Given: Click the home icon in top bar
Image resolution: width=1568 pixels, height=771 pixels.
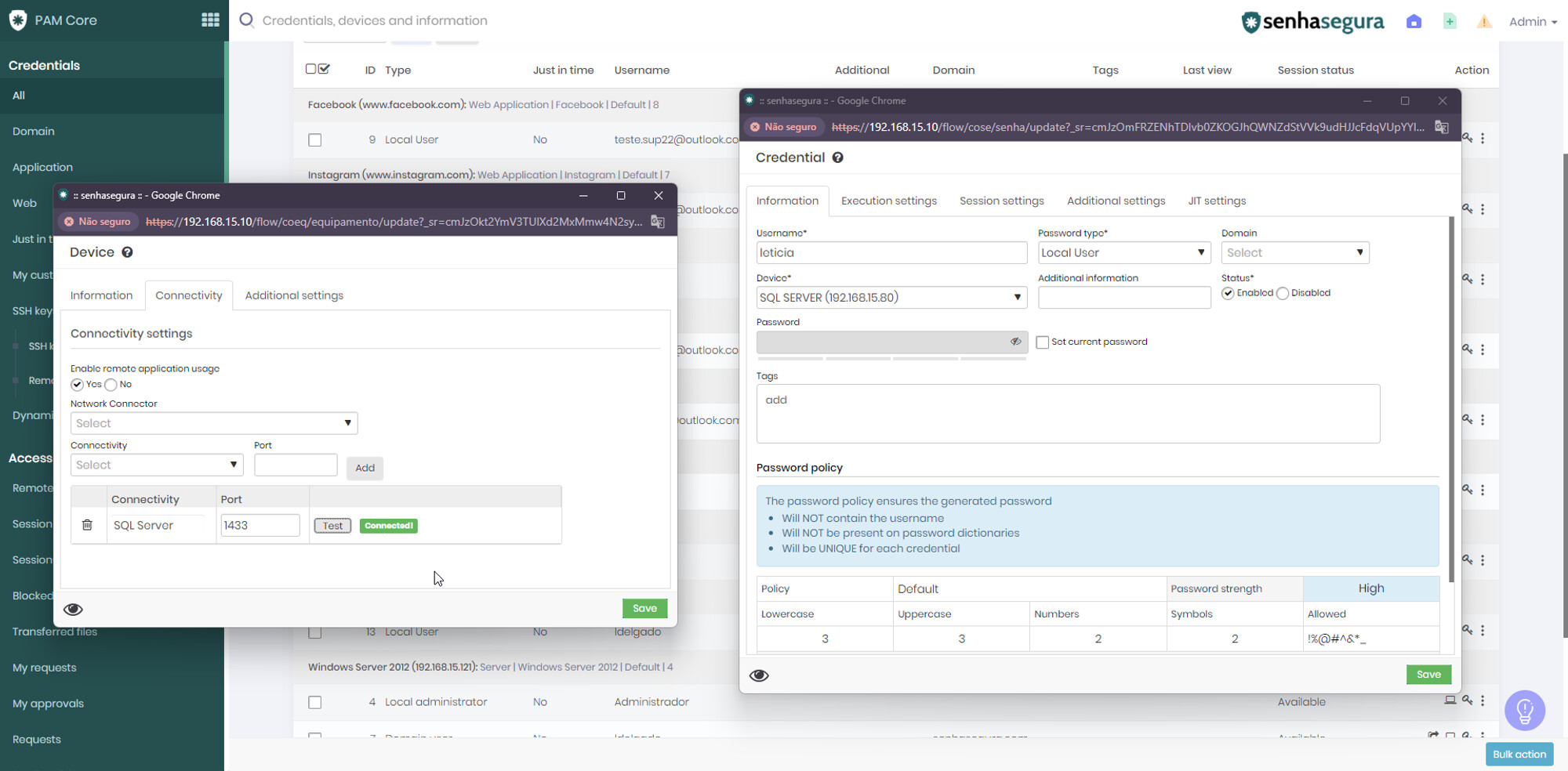Looking at the screenshot, I should [1414, 22].
